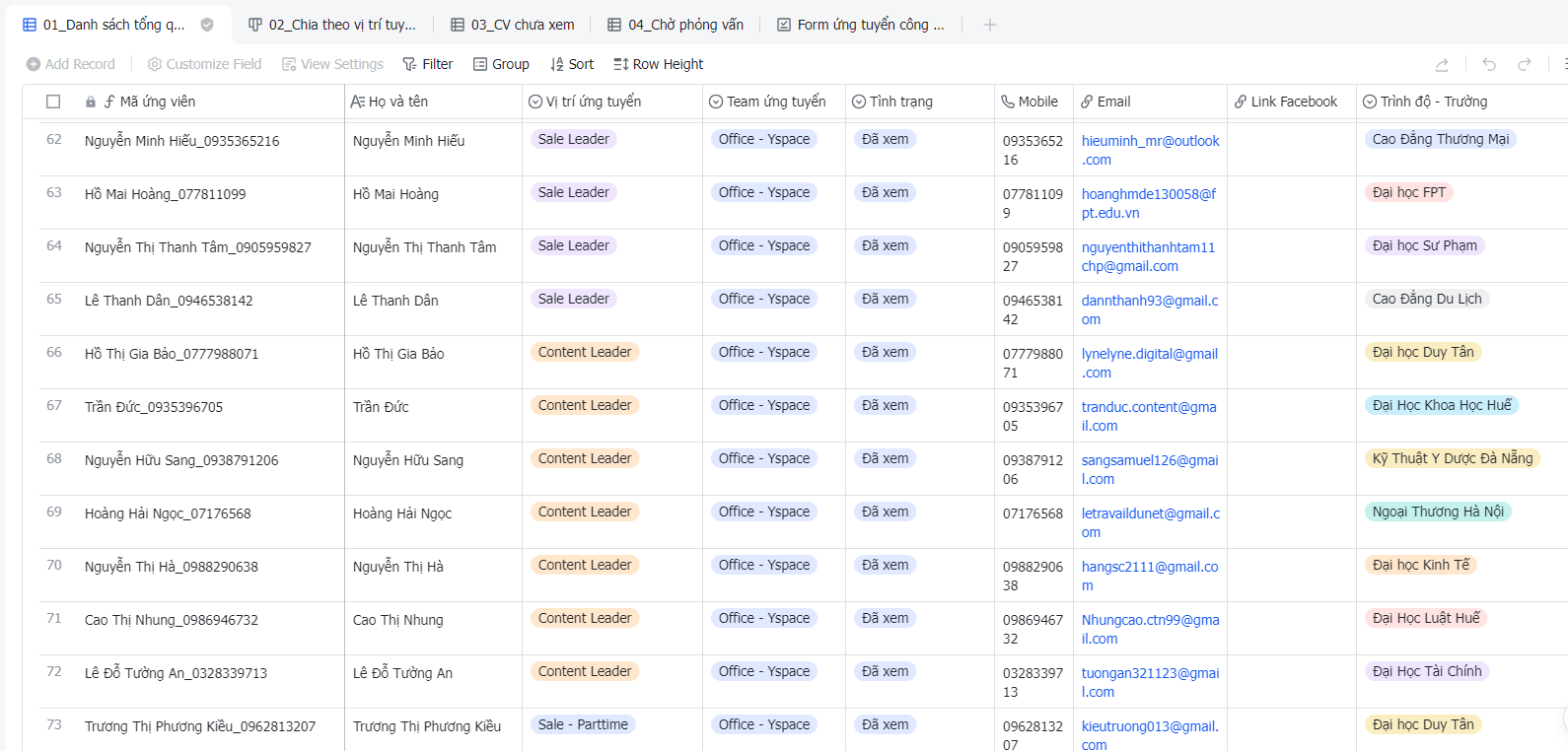This screenshot has width=1568, height=751.
Task: Click email hangsc2111@gmail.com
Action: (x=1150, y=576)
